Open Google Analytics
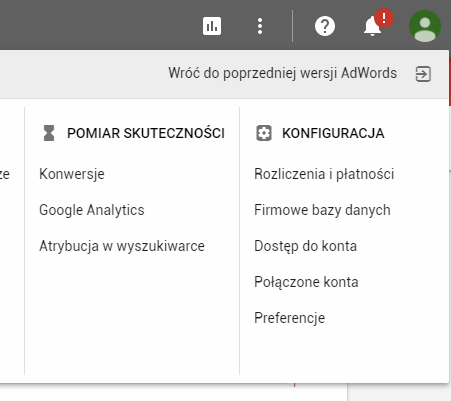 click(92, 210)
